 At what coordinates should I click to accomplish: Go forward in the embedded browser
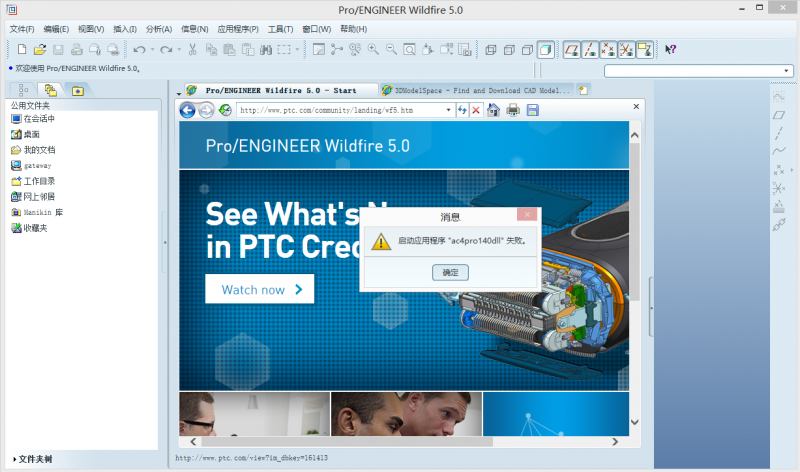click(206, 110)
